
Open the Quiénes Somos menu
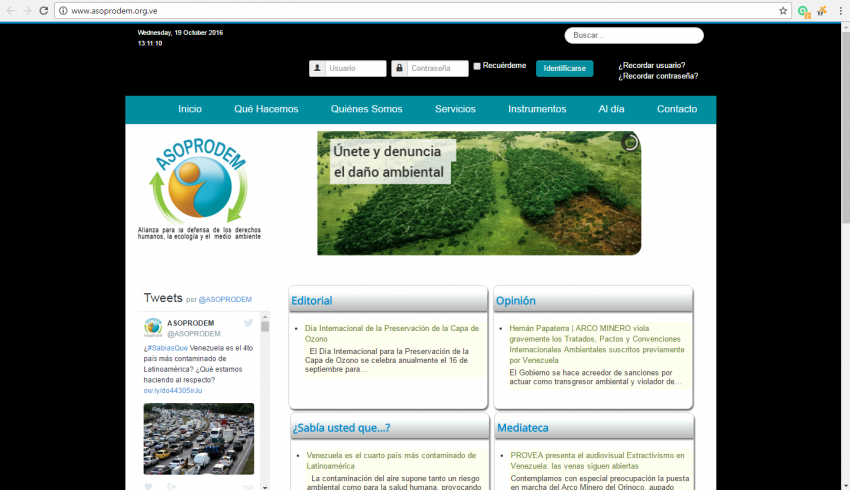(x=366, y=109)
